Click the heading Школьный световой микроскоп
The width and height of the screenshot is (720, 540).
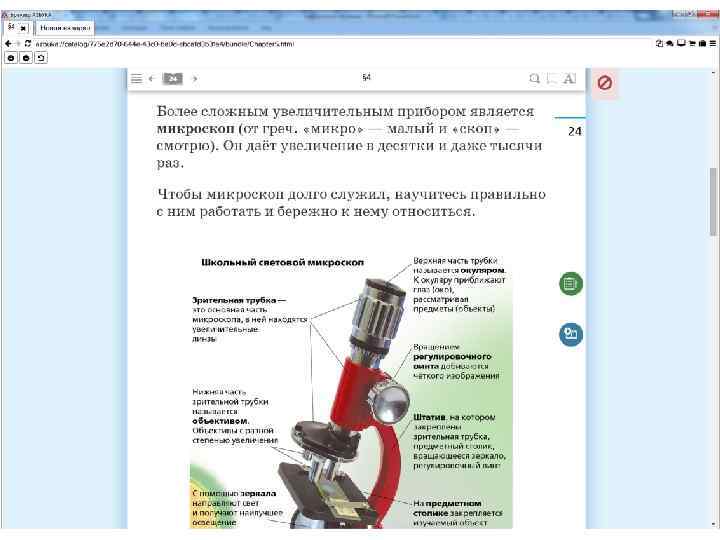coord(282,263)
